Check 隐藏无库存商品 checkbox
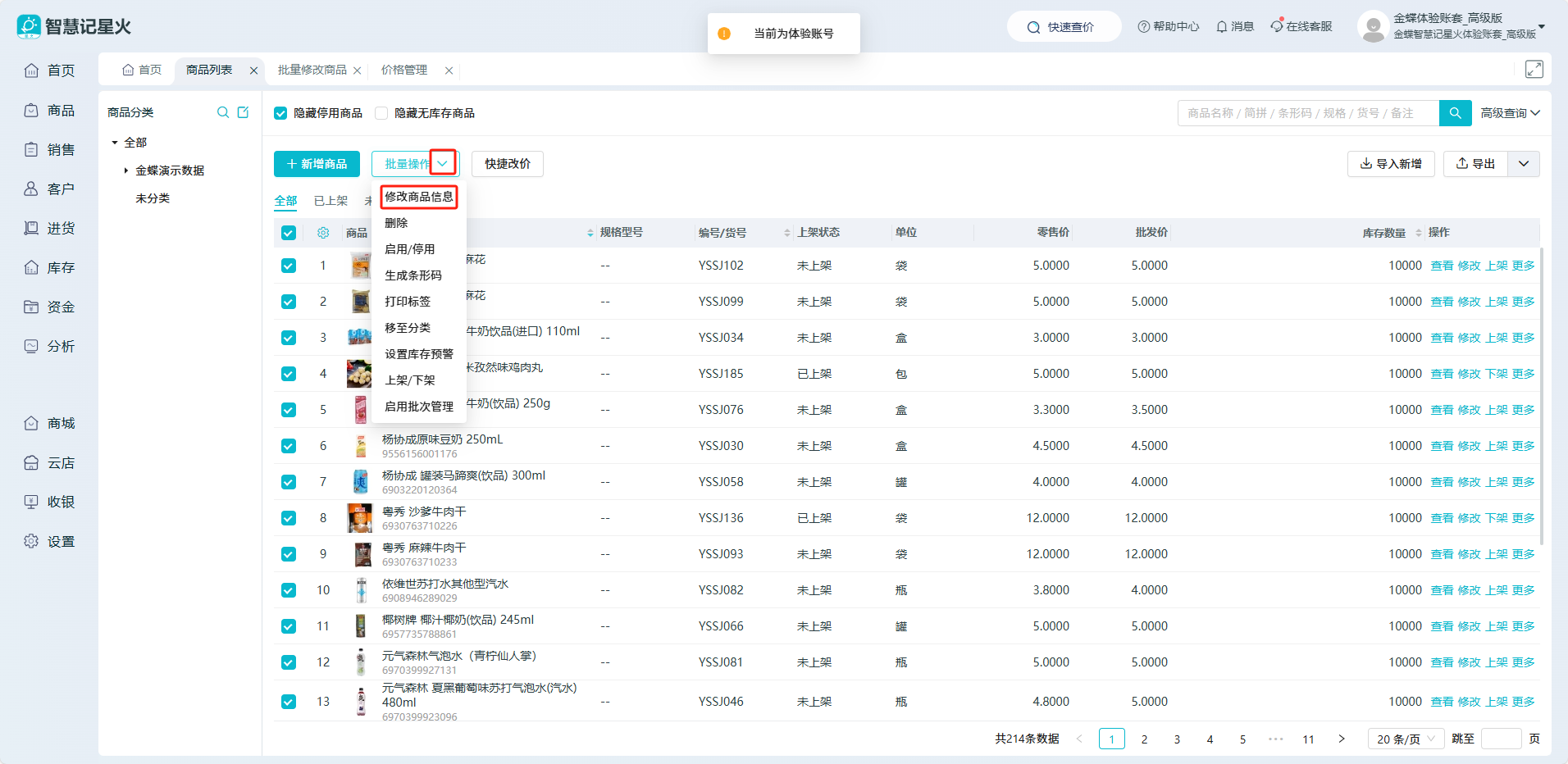Screen dimensions: 1568x764 [x=381, y=113]
